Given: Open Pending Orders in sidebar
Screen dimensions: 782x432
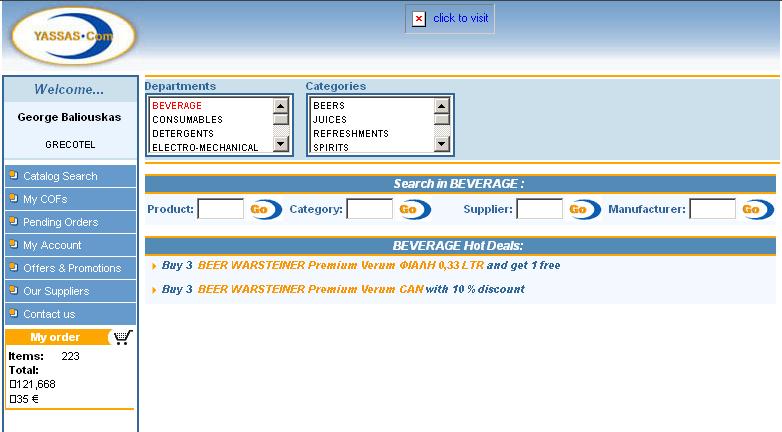Looking at the screenshot, I should (x=70, y=222).
